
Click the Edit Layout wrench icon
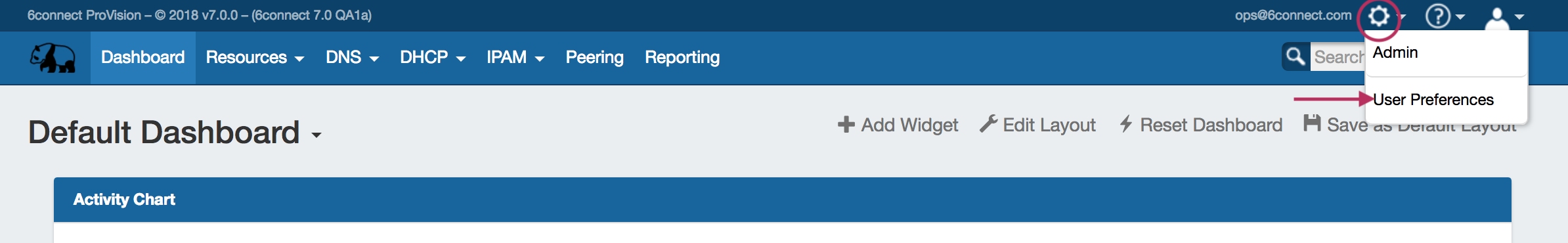point(988,123)
